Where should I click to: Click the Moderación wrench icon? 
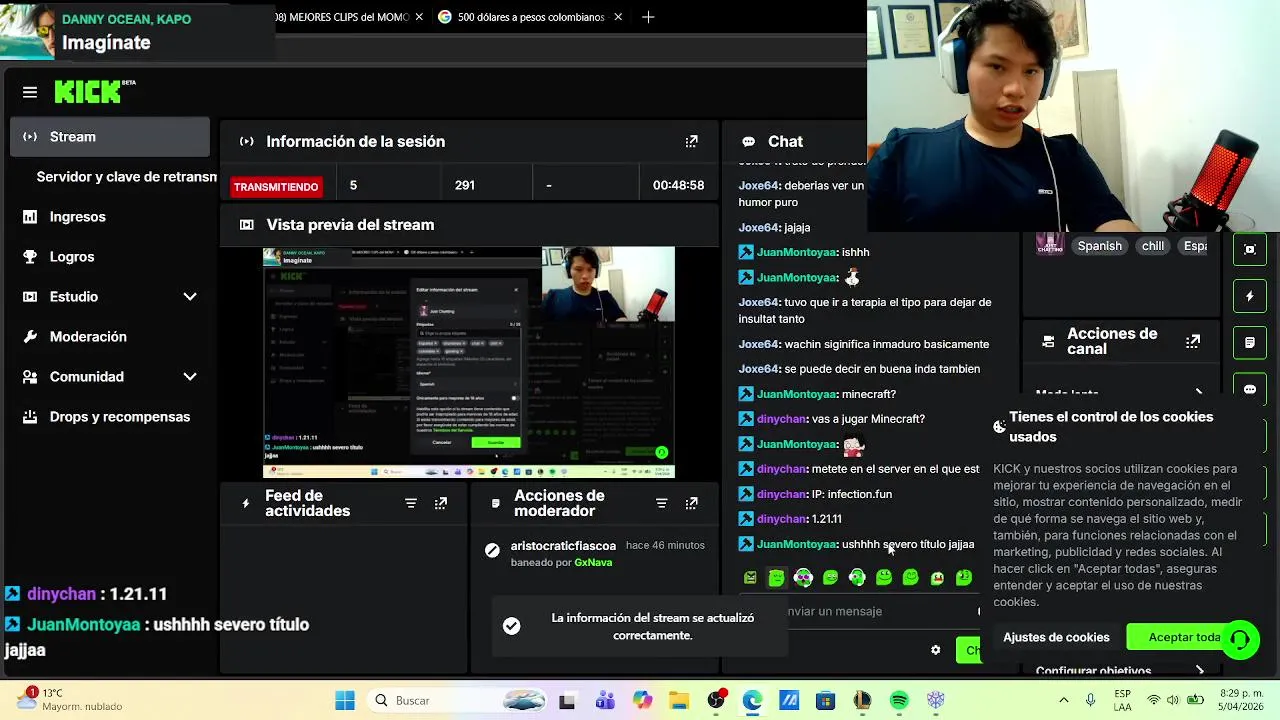pyautogui.click(x=30, y=337)
